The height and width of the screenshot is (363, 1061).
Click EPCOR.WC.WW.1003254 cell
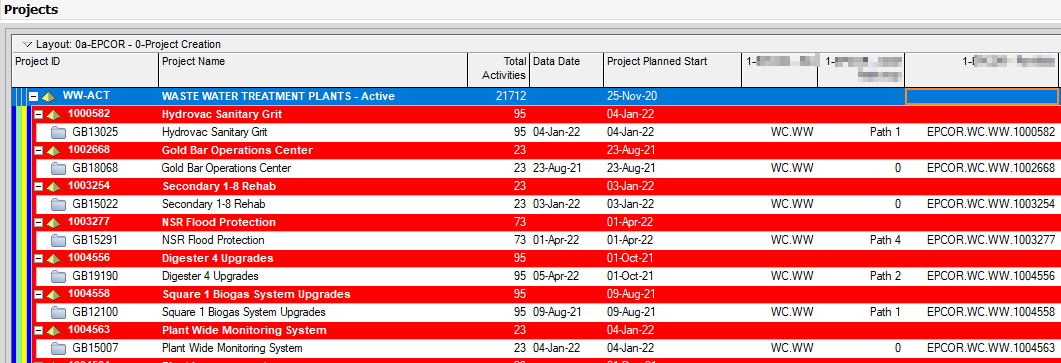[x=991, y=204]
